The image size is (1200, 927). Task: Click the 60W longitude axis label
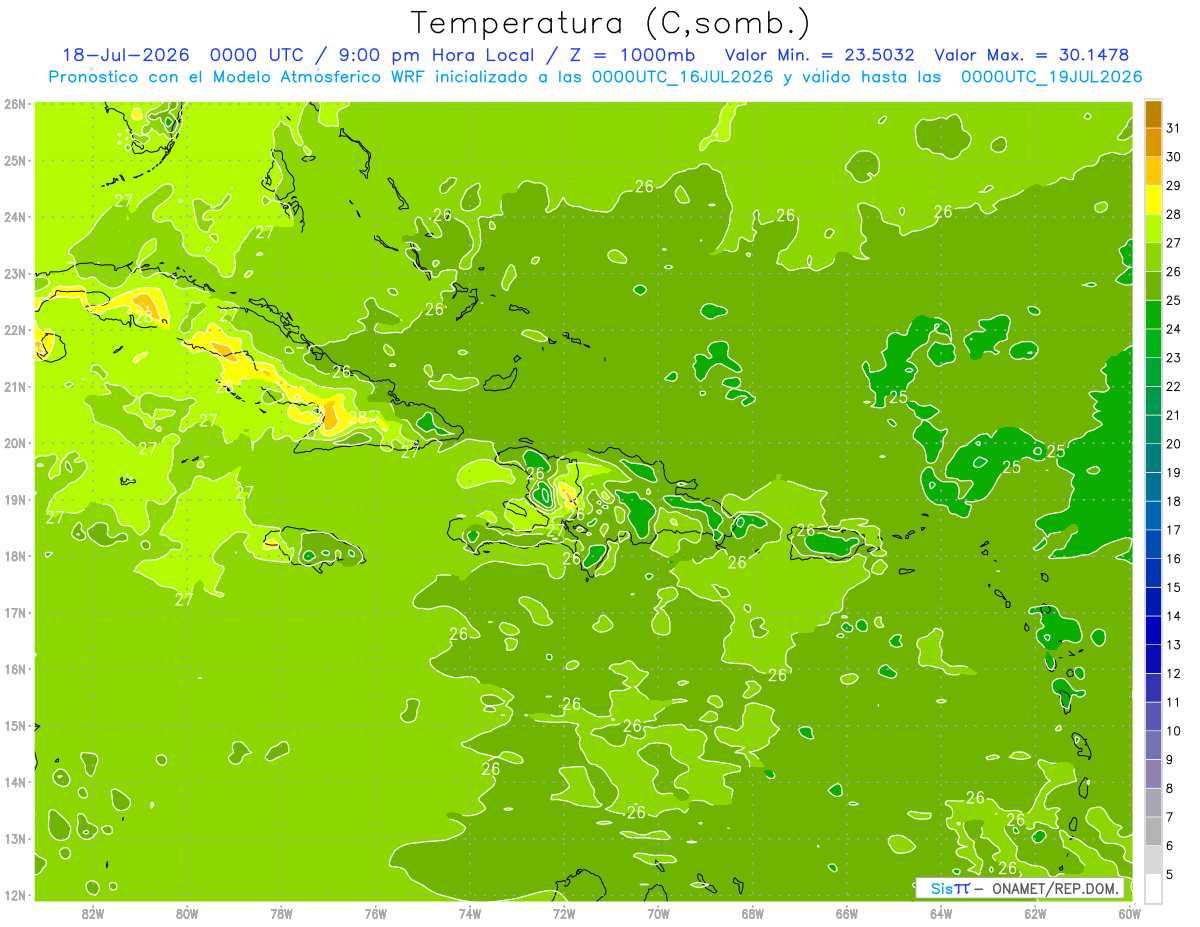[x=1129, y=913]
